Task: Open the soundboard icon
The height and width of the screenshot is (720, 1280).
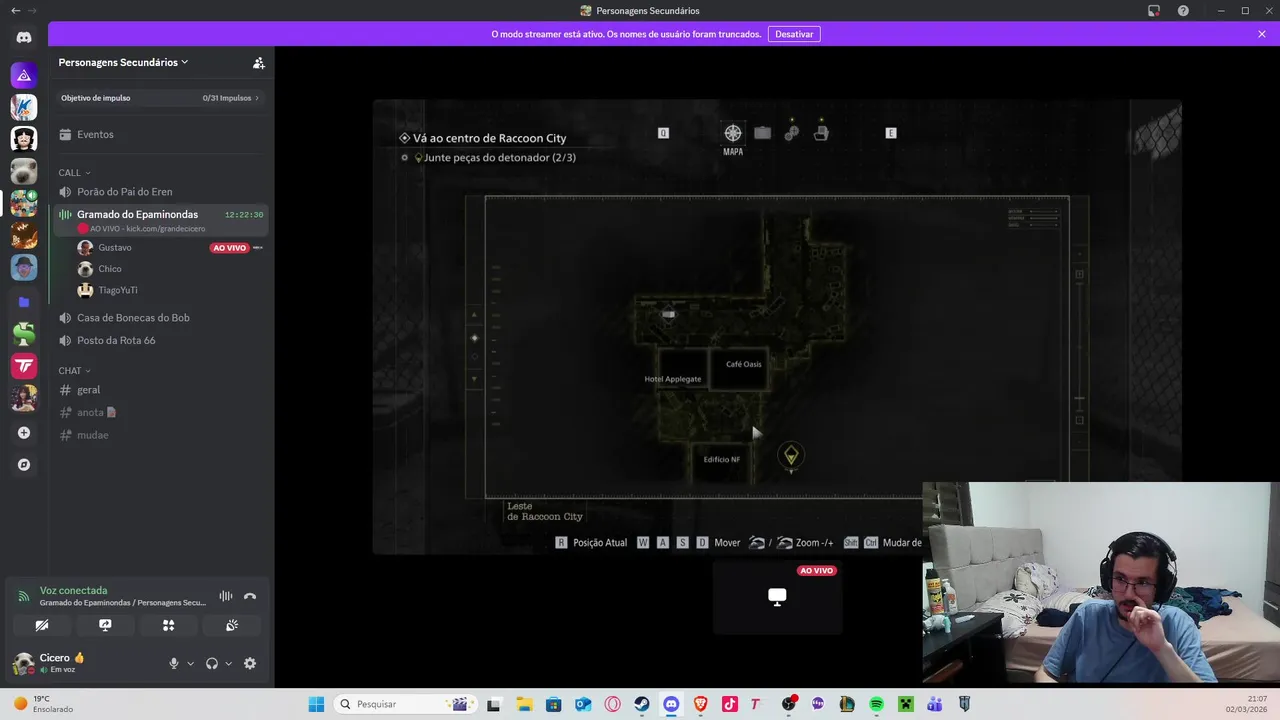Action: click(x=232, y=625)
